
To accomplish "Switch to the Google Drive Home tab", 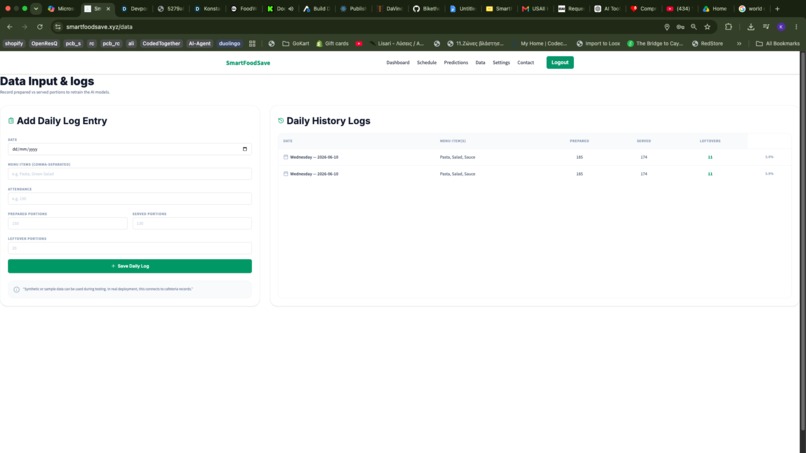I will (x=715, y=9).
